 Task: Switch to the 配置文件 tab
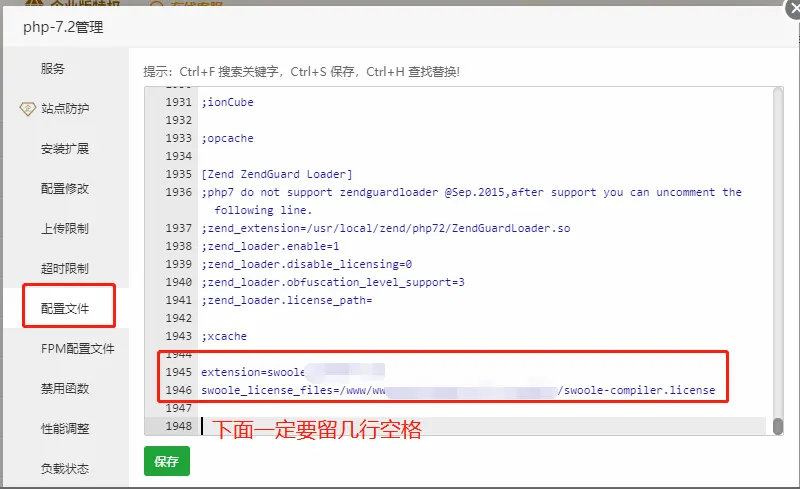click(x=65, y=309)
